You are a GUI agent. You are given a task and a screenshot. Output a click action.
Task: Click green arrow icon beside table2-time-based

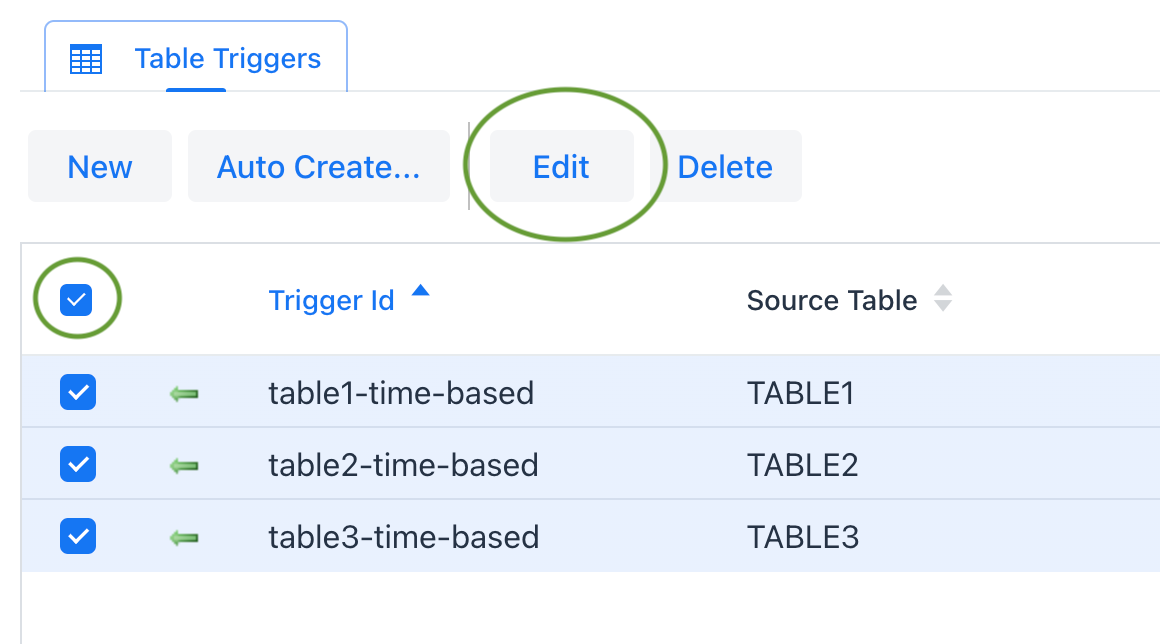184,466
